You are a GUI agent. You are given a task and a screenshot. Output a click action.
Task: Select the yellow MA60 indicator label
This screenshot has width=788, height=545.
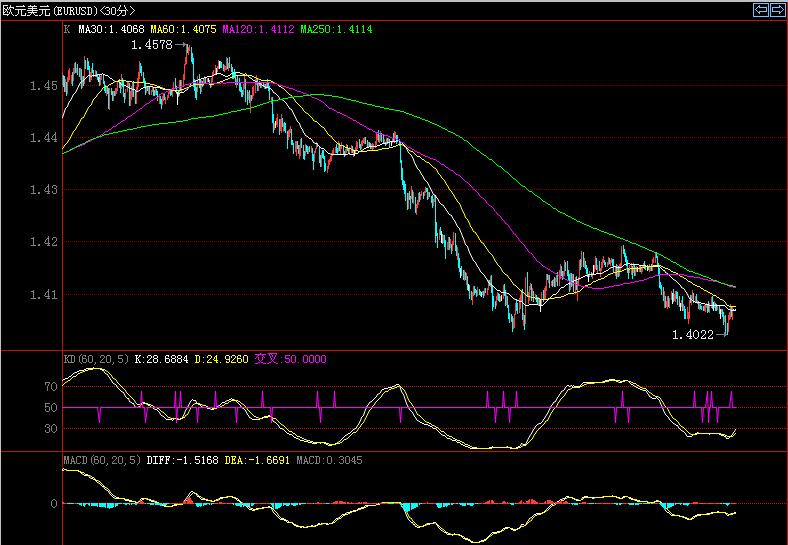click(x=182, y=30)
